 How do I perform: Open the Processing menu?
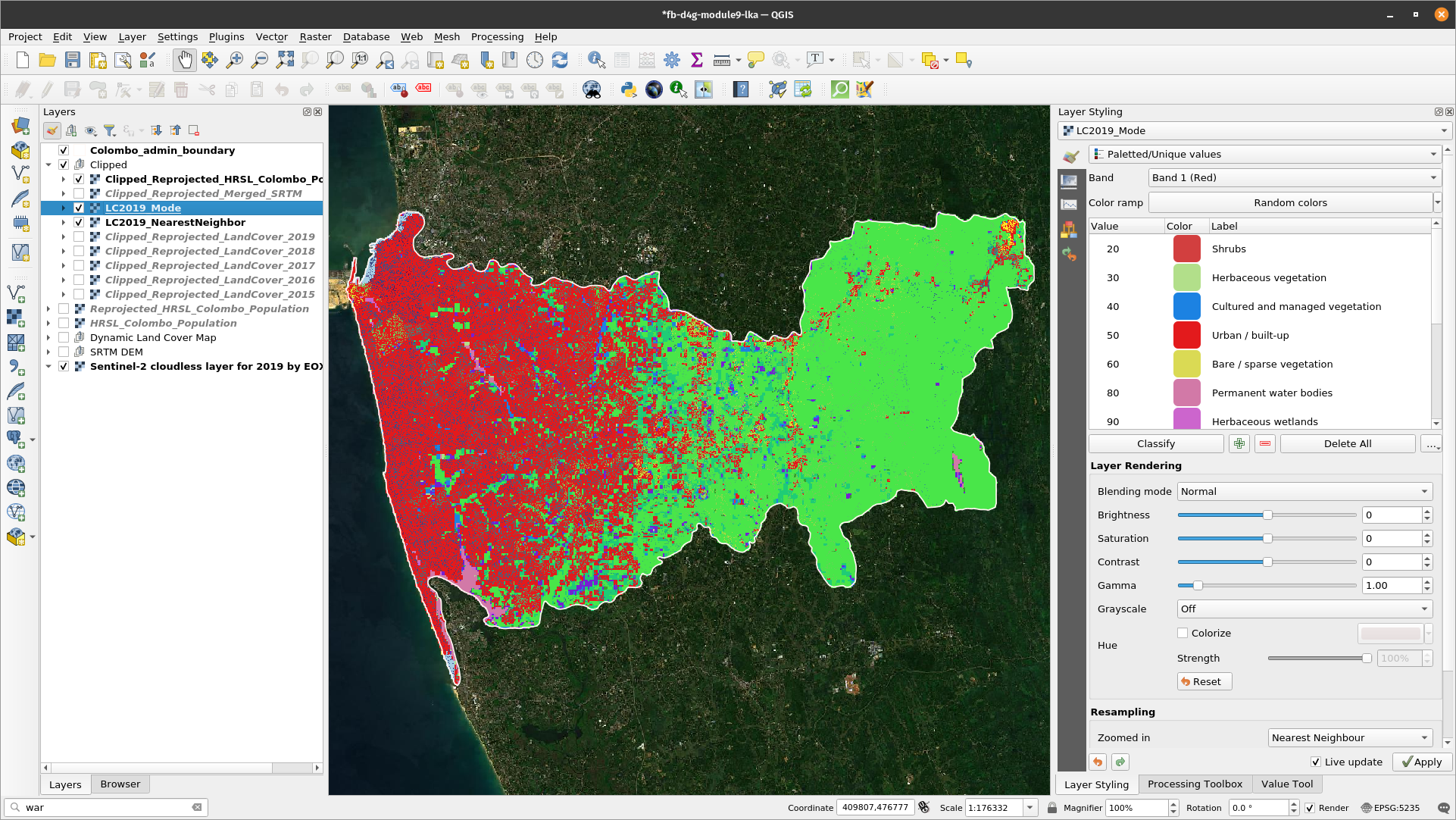coord(498,37)
